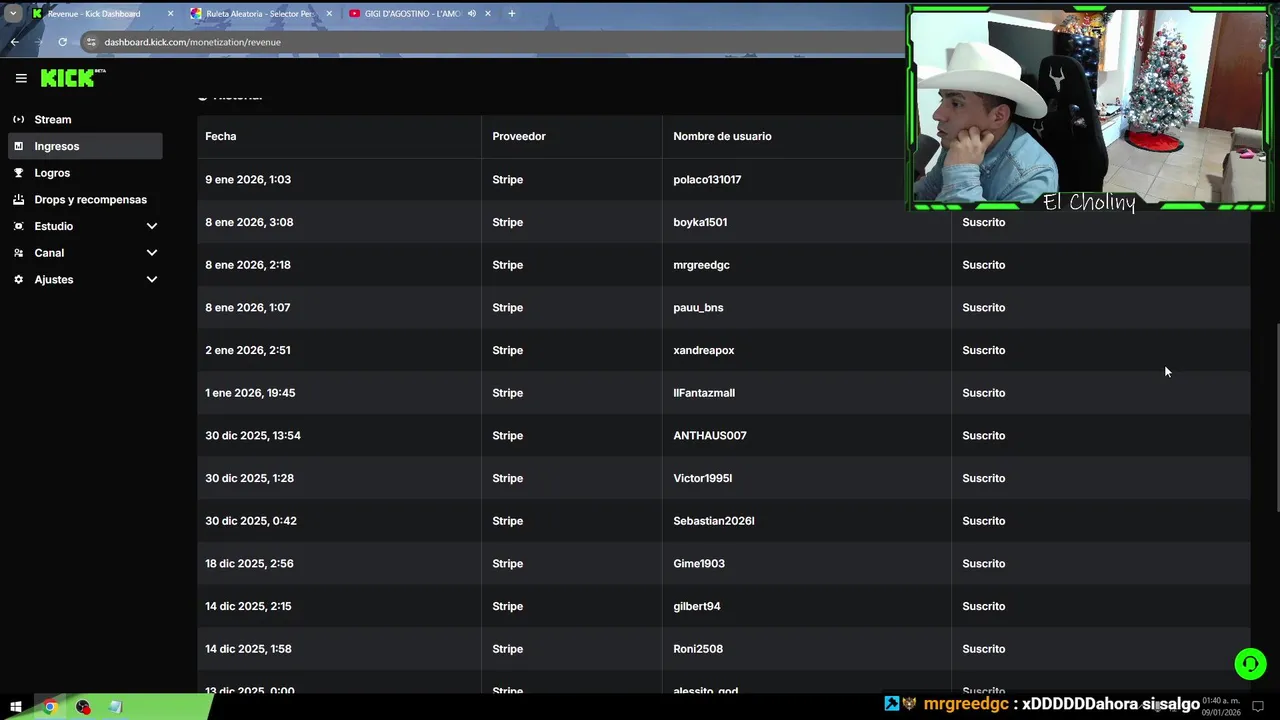This screenshot has height=720, width=1280.
Task: Open Logros in the sidebar
Action: click(x=85, y=173)
